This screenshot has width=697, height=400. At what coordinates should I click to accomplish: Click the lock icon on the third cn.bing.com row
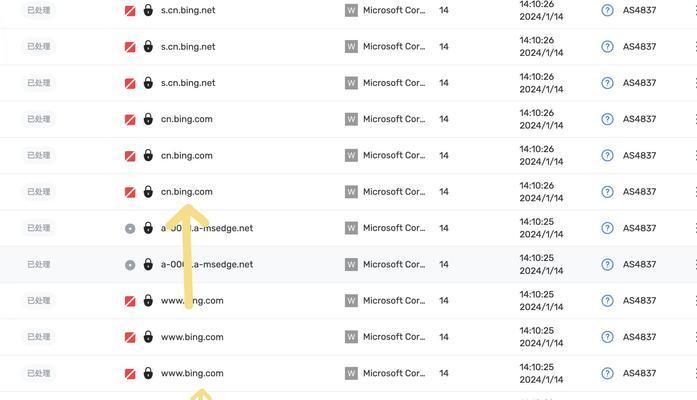(148, 192)
